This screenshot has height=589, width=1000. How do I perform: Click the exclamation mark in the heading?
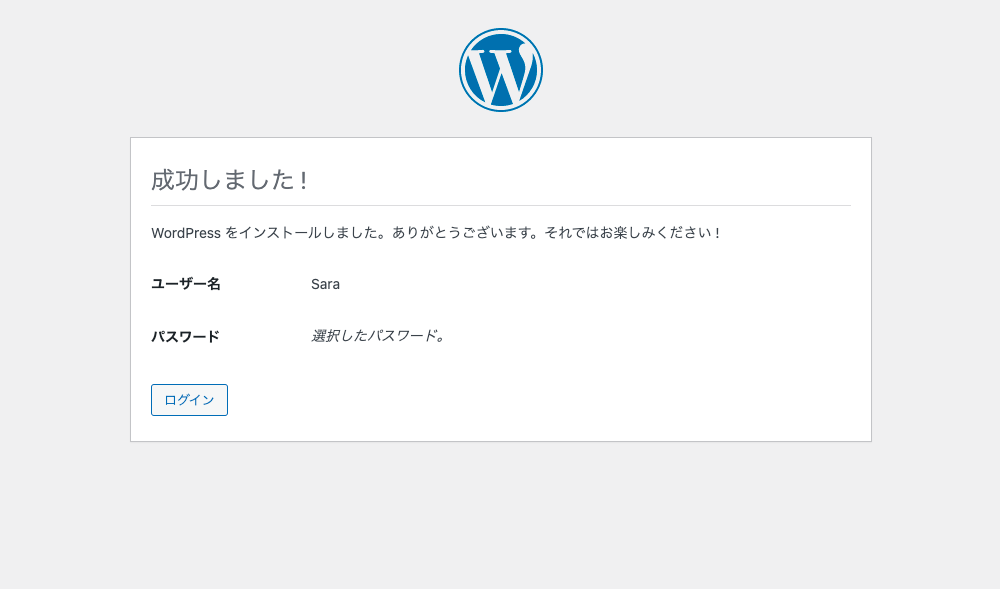coord(304,180)
